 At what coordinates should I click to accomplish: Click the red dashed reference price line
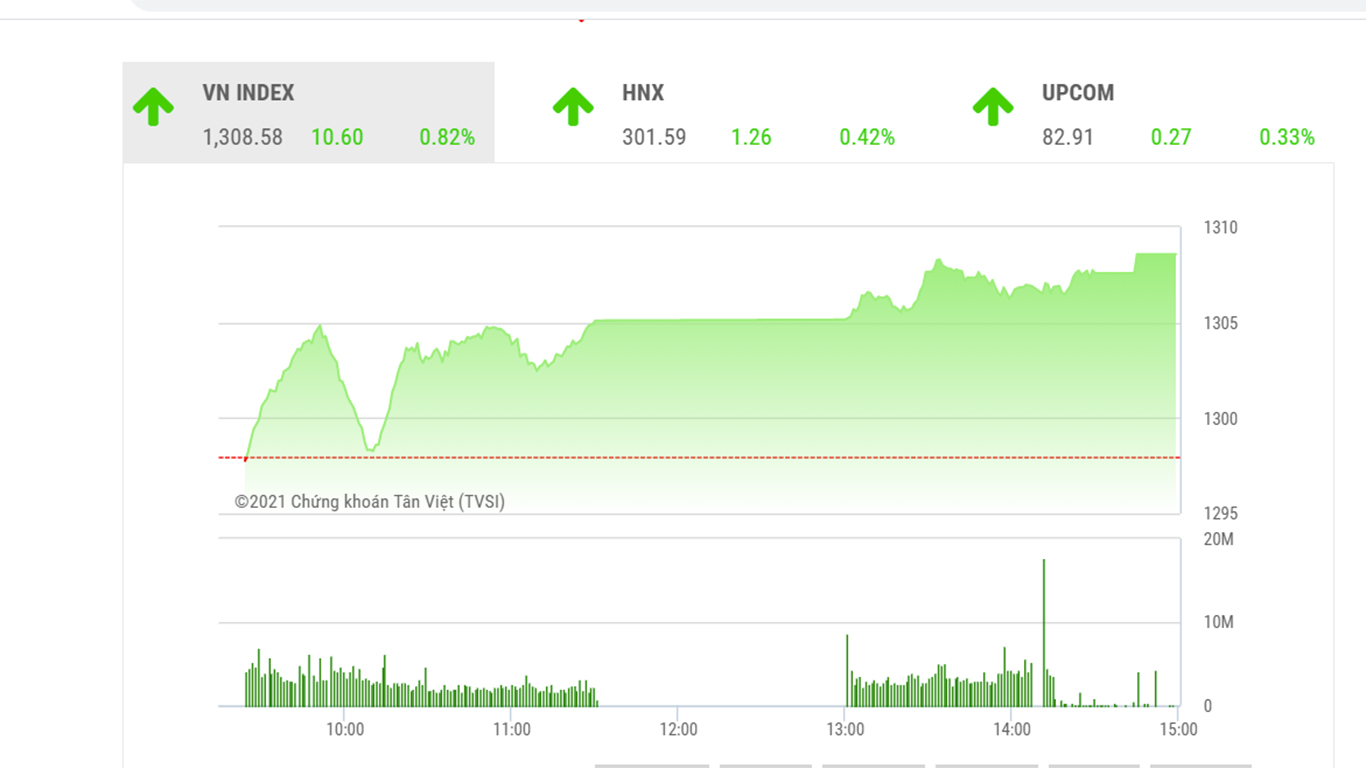(700, 458)
